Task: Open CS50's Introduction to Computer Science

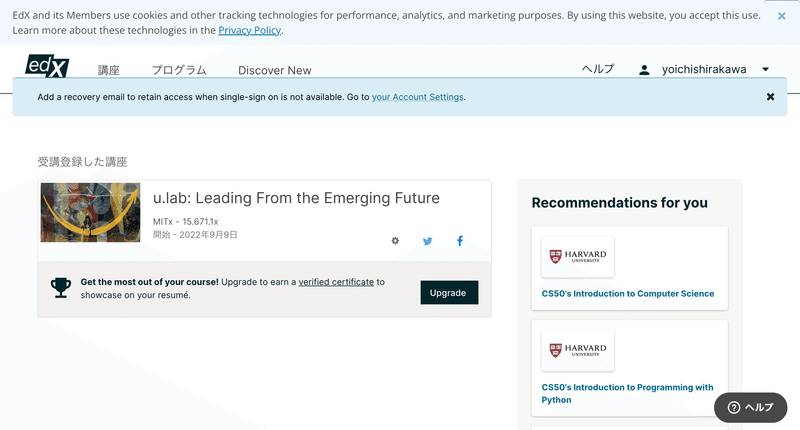Action: point(628,294)
